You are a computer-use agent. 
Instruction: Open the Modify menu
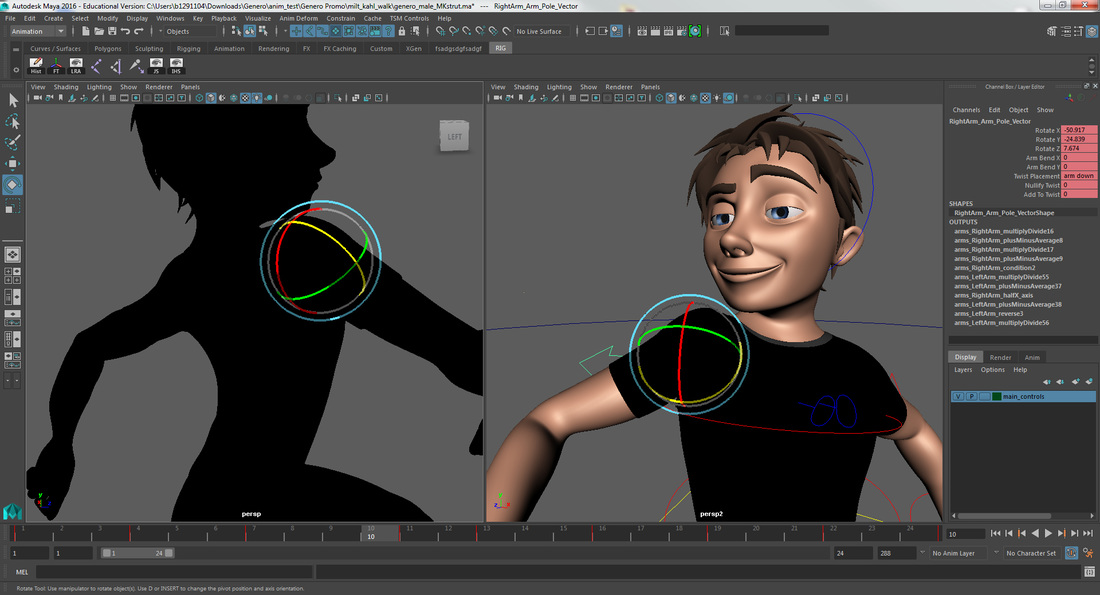[x=108, y=17]
